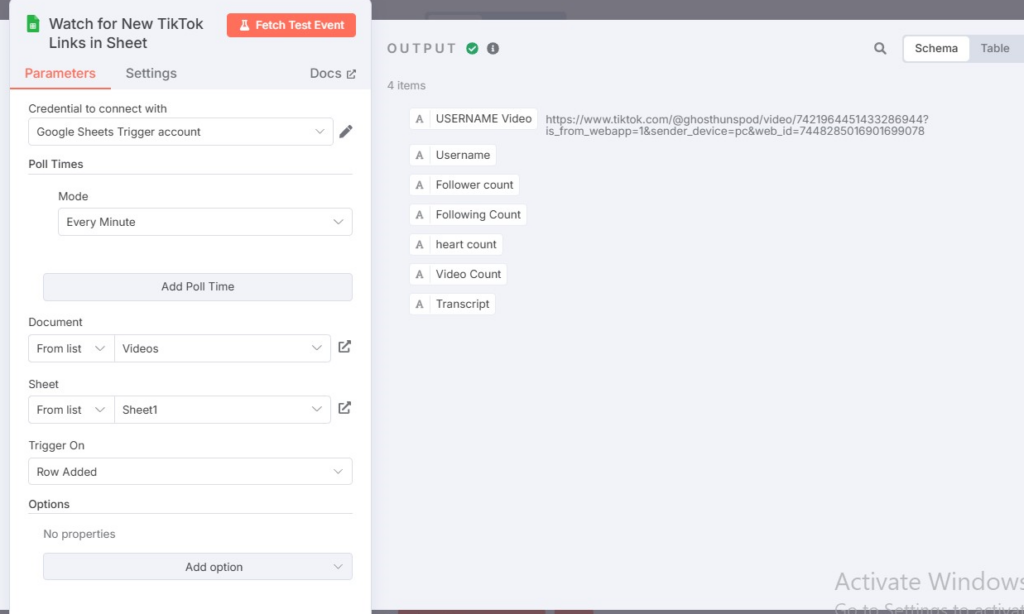Select the Video Count schema field
Viewport: 1024px width, 614px height.
coord(458,274)
